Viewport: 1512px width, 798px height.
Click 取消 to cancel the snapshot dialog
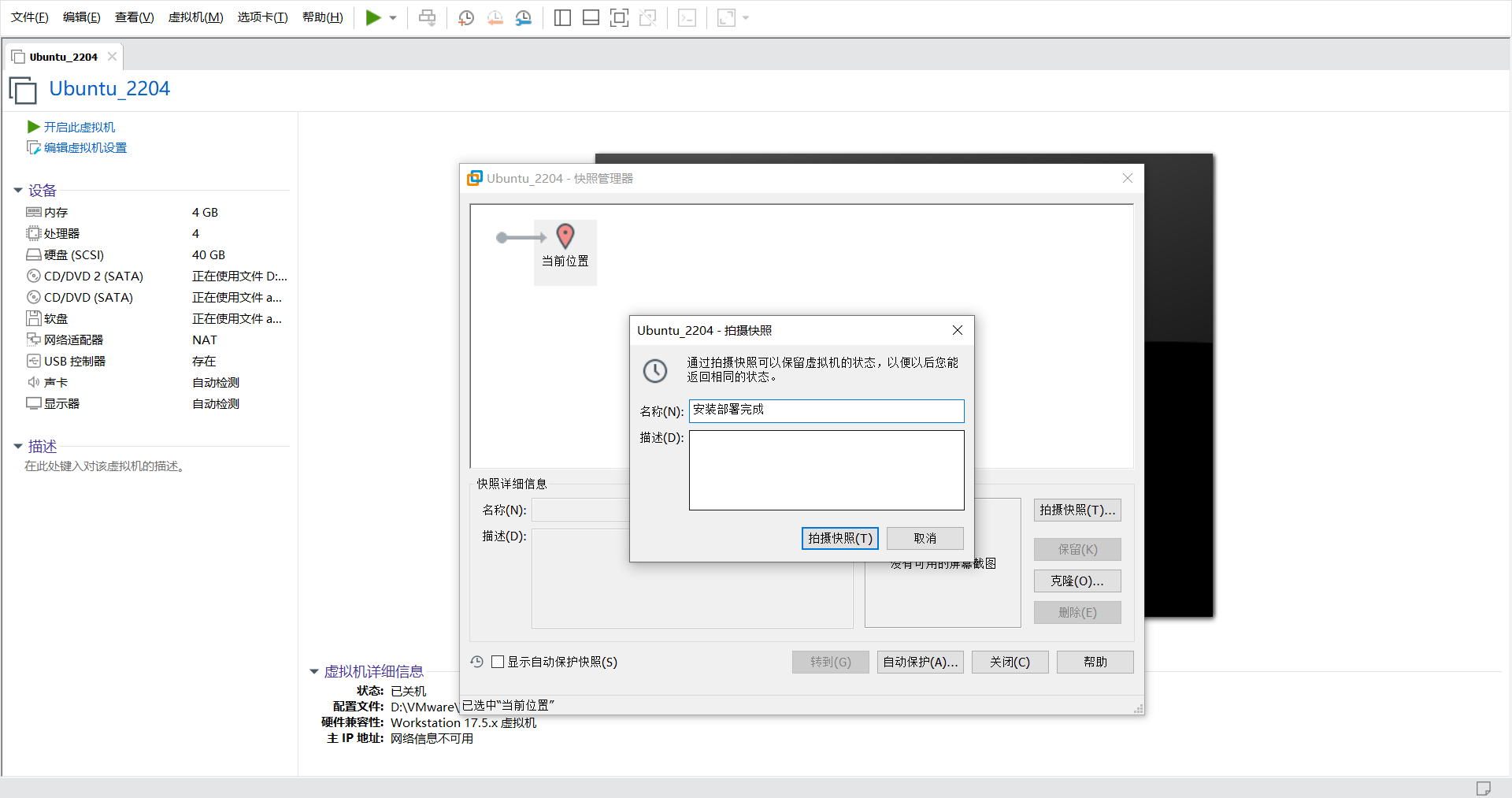click(925, 538)
